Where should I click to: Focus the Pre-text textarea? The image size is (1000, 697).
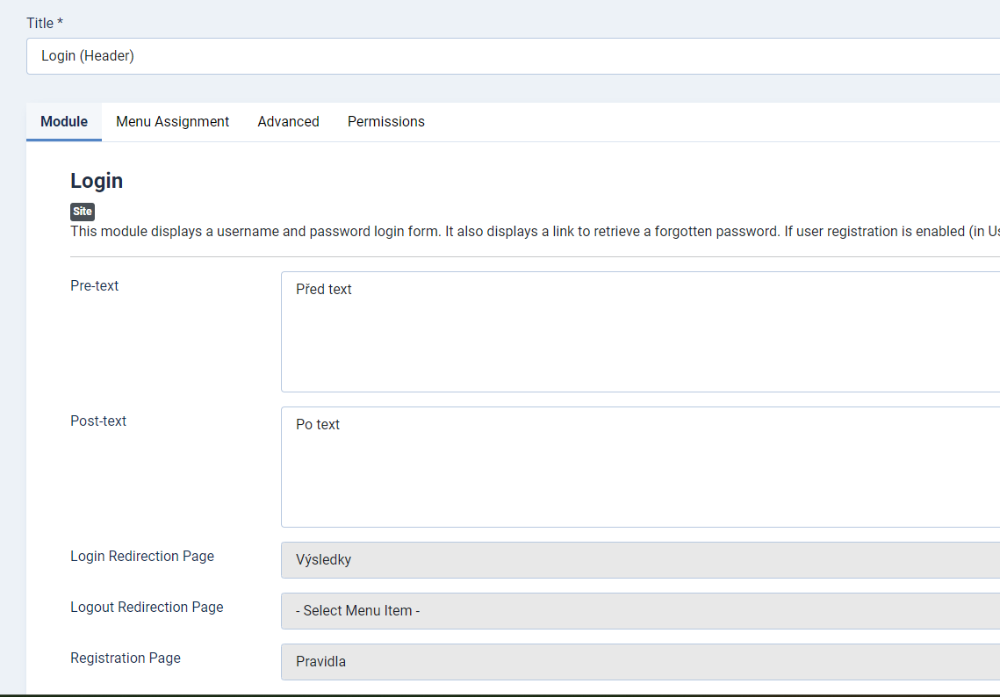[640, 331]
